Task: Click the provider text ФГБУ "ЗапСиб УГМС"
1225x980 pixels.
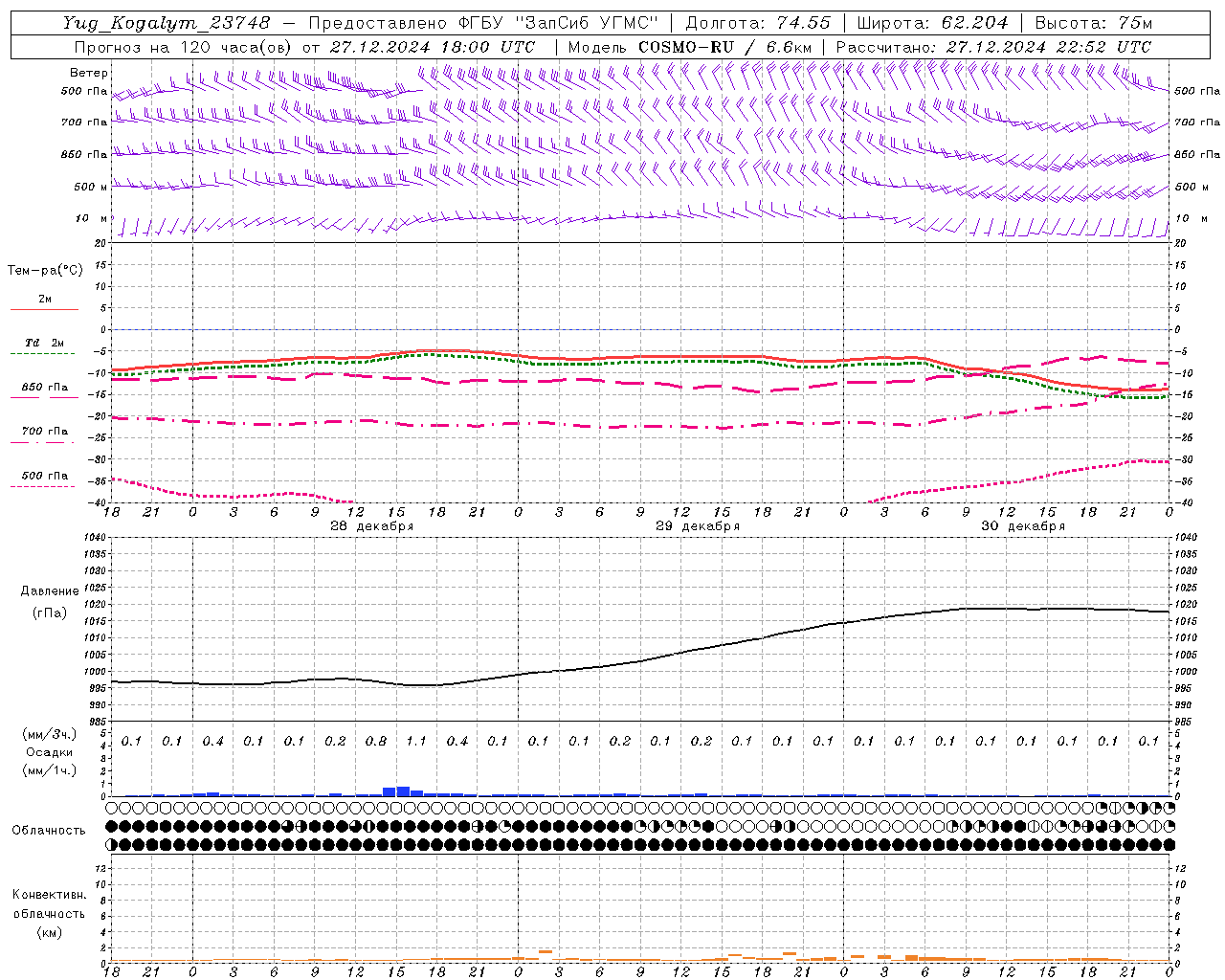Action: 561,23
